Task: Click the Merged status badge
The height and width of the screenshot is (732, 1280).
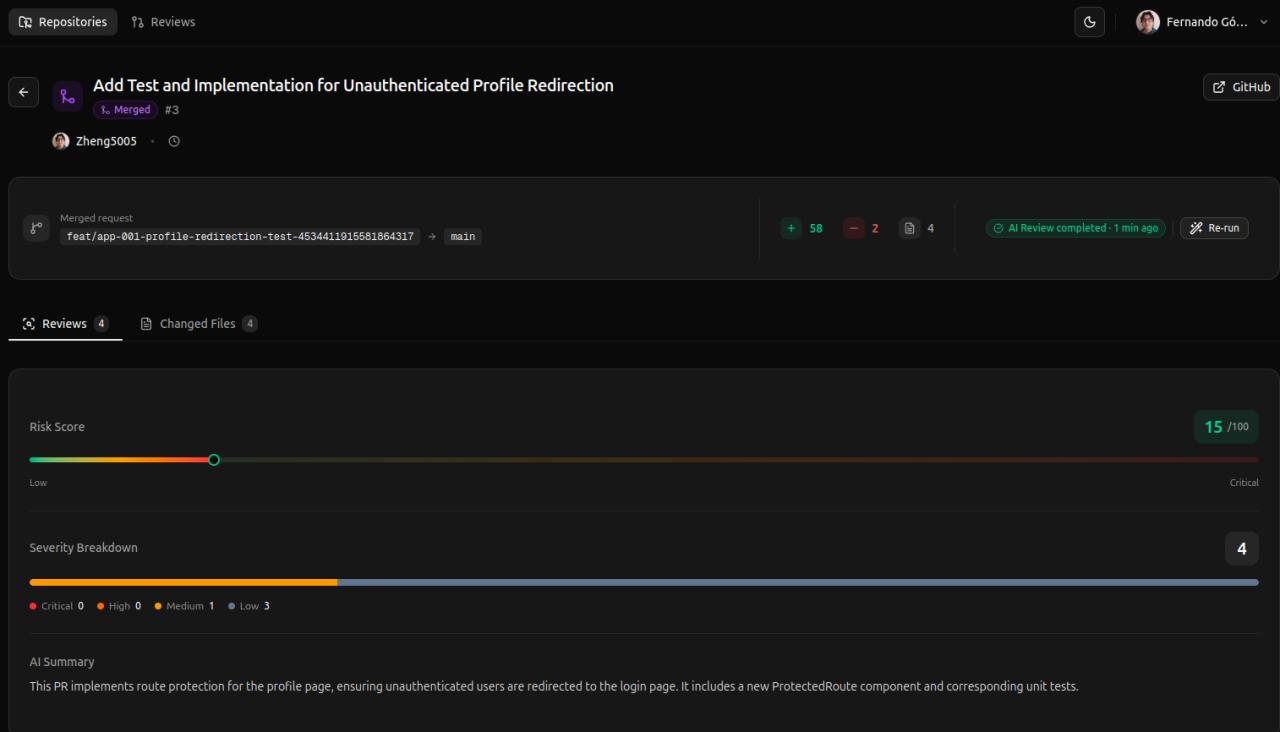Action: [x=125, y=110]
